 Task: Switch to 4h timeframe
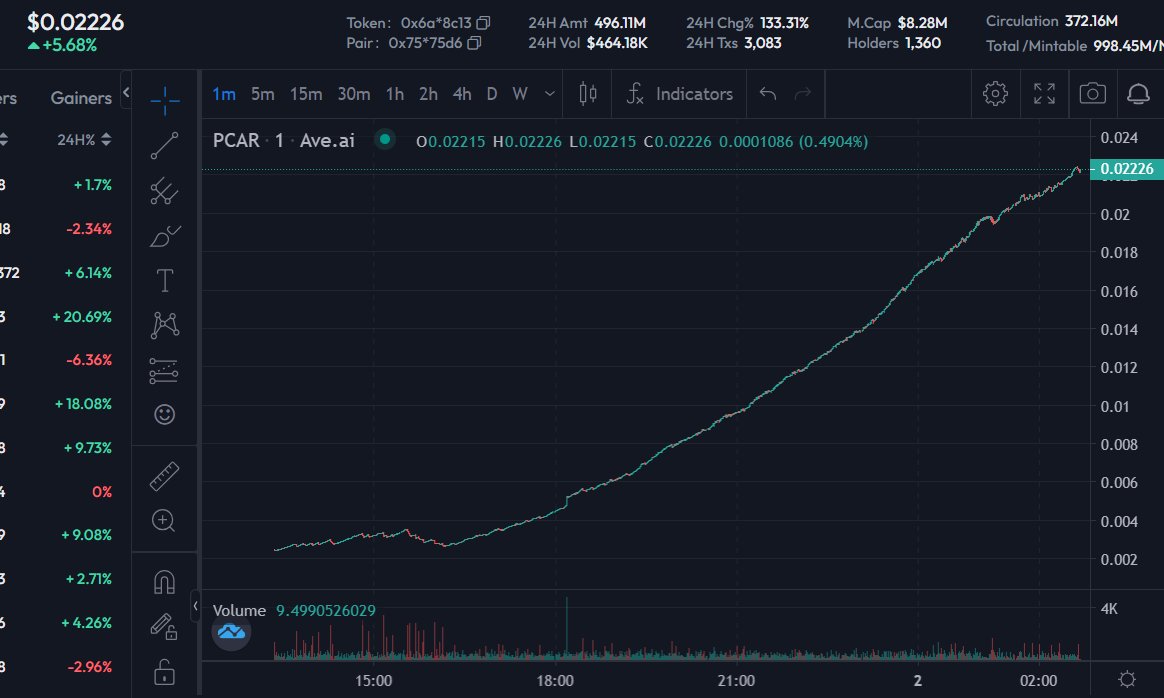click(x=462, y=94)
